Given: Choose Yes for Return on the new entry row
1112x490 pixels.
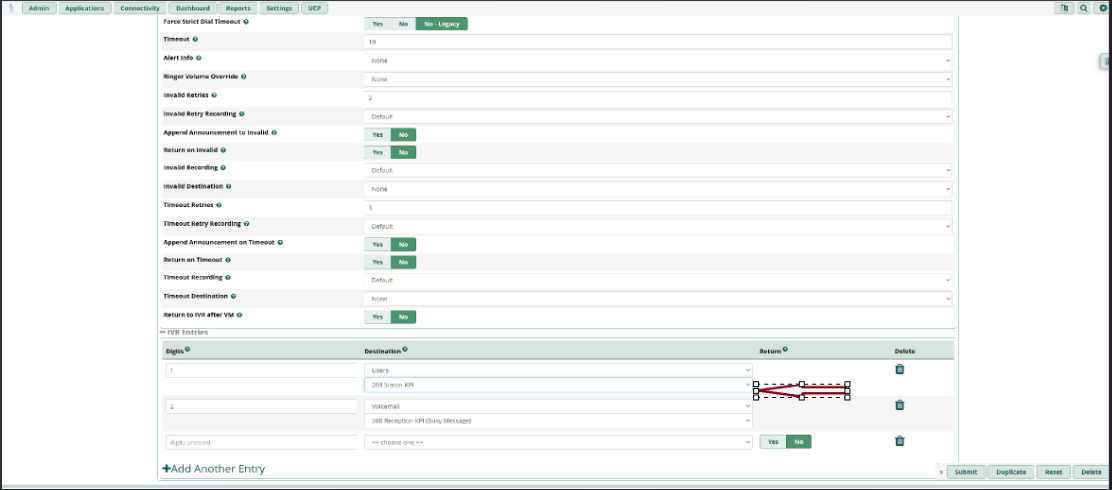Looking at the screenshot, I should click(x=773, y=442).
